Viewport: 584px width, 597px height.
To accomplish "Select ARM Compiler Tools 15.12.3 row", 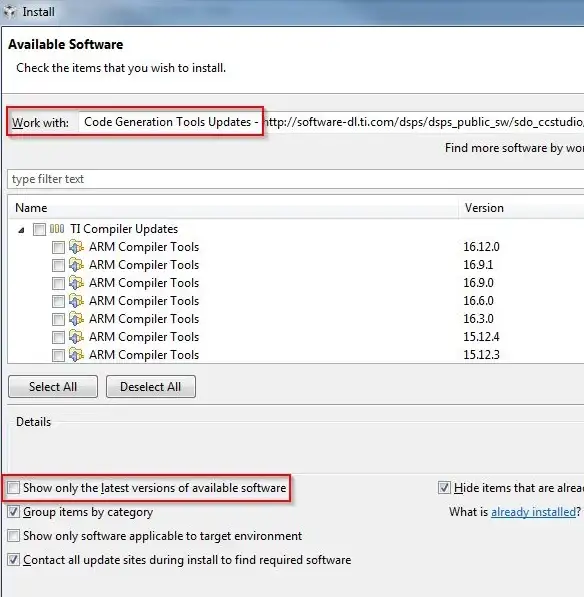I will pyautogui.click(x=295, y=355).
